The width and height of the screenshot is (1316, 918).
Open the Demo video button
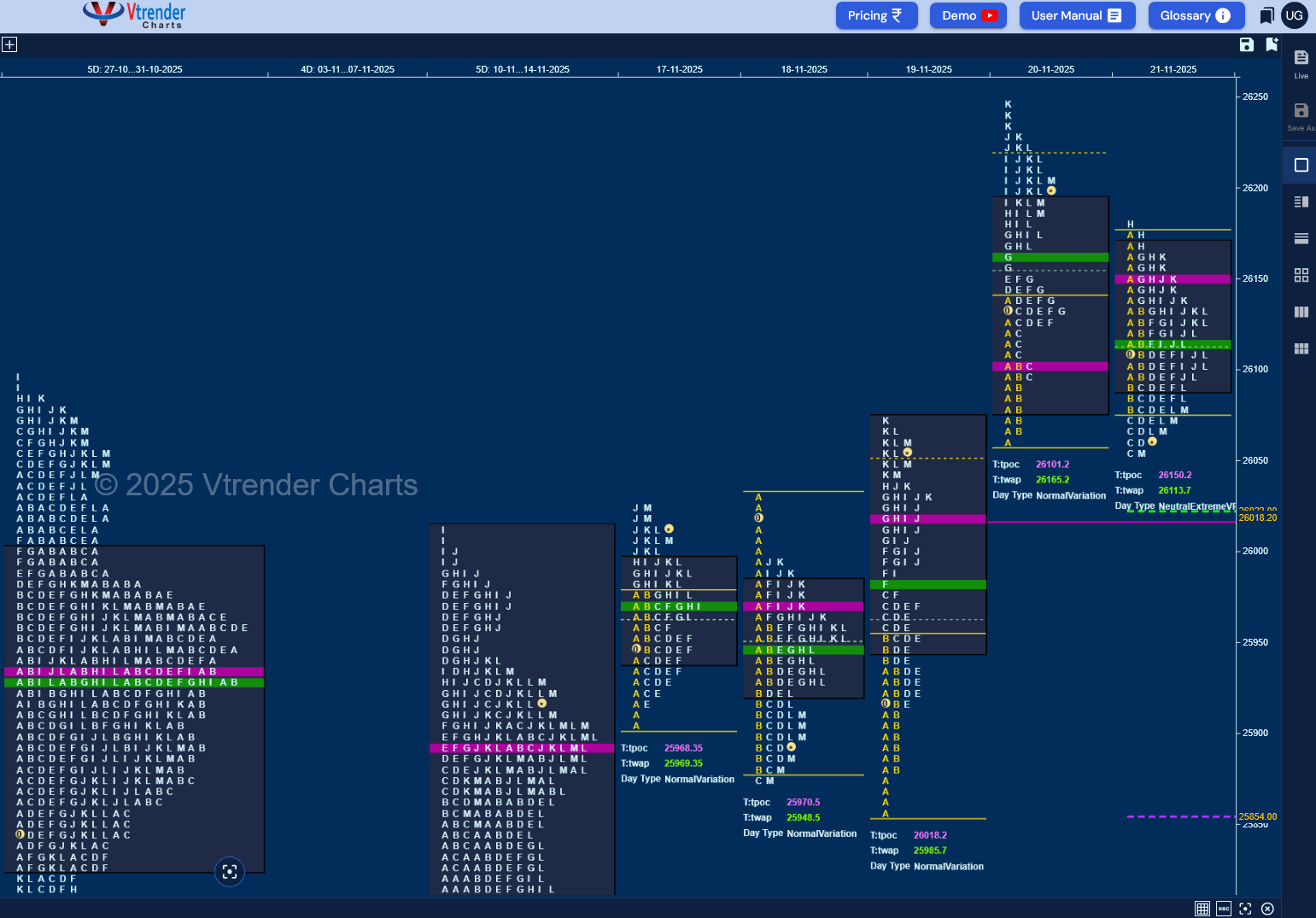968,15
